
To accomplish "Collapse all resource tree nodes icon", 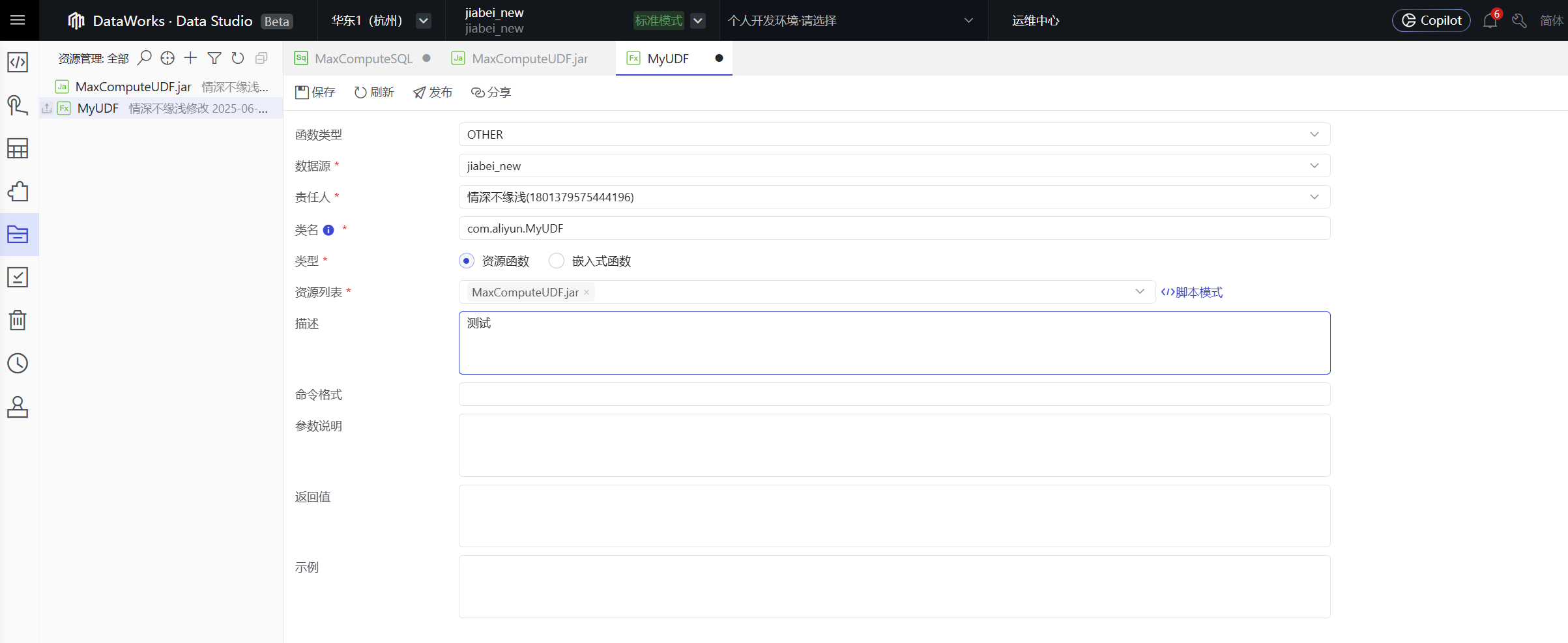I will click(261, 58).
